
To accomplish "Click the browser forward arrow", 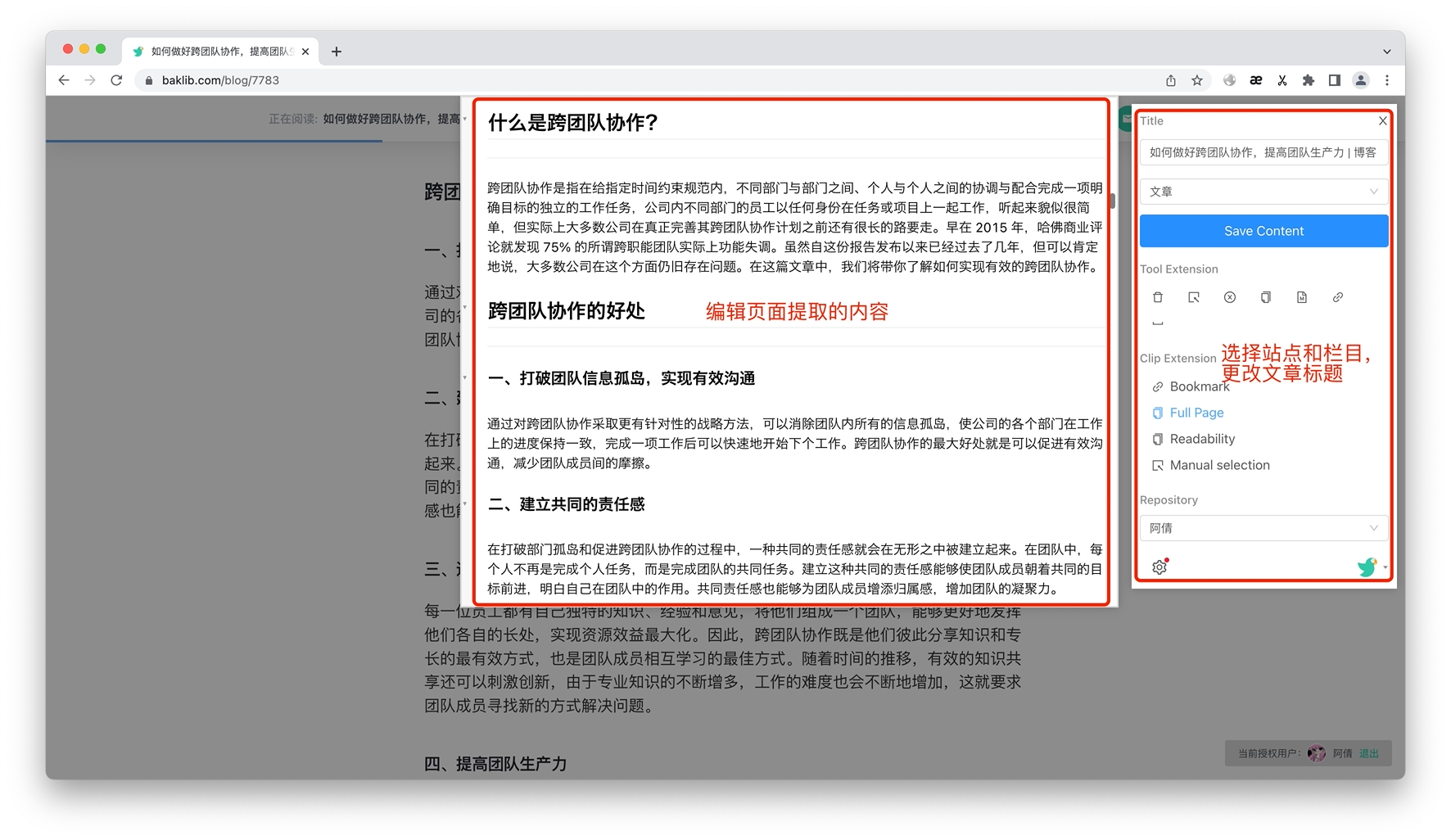I will pos(90,80).
